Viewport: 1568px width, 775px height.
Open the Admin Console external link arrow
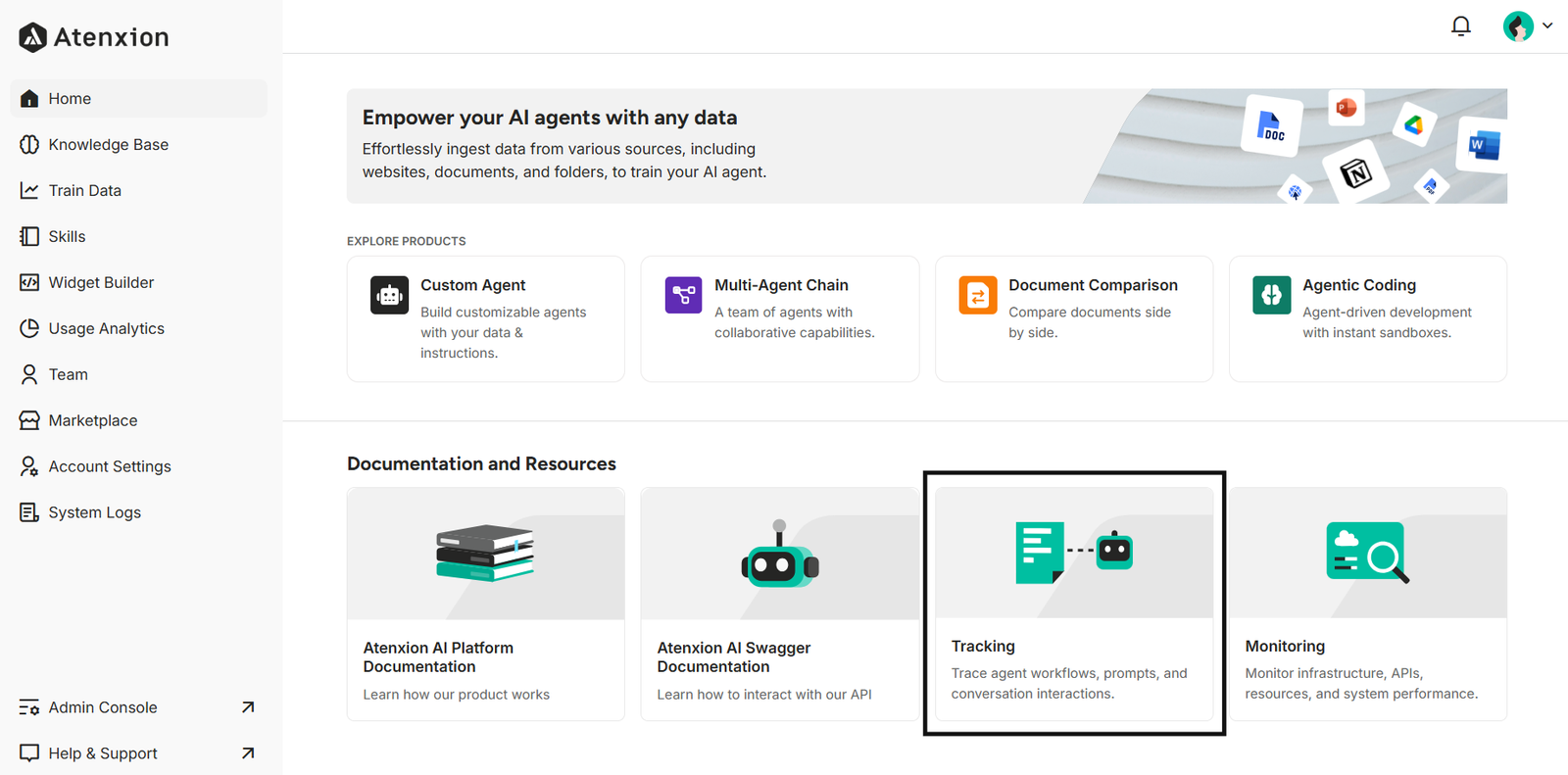tap(248, 707)
